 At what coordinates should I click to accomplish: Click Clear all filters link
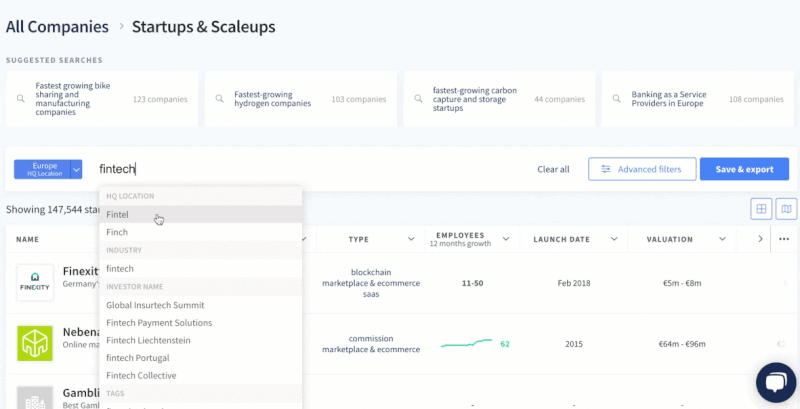pos(553,169)
